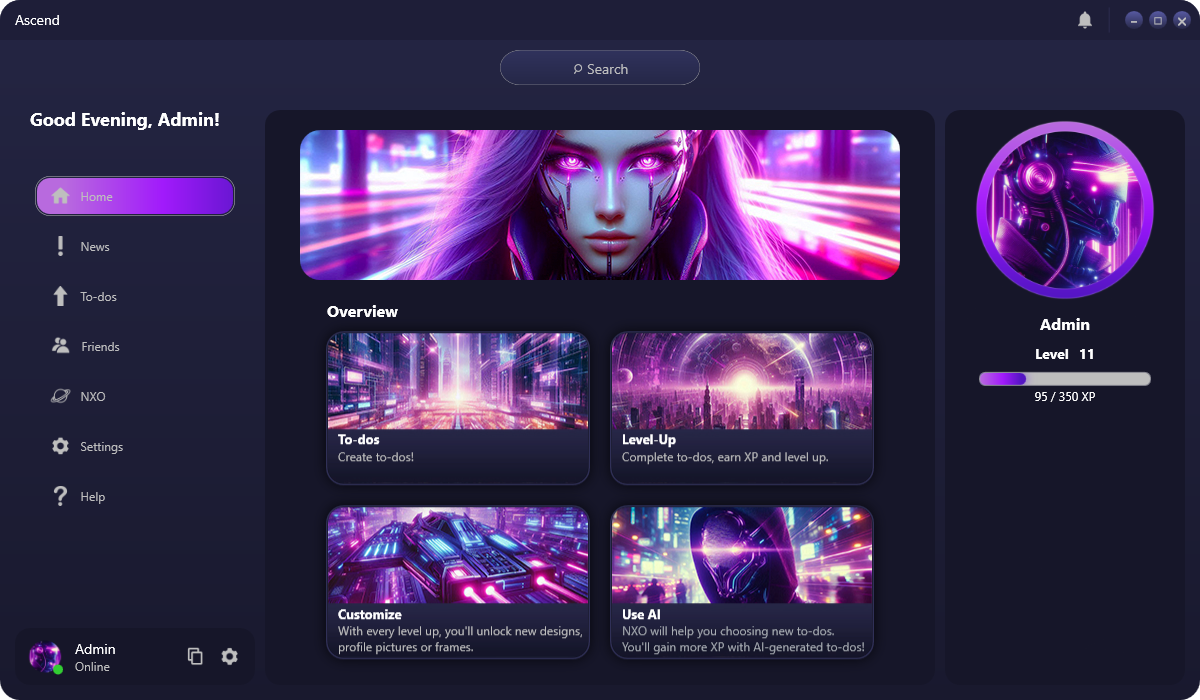Select the Friends menu item
Image resolution: width=1200 pixels, height=700 pixels.
pos(135,346)
